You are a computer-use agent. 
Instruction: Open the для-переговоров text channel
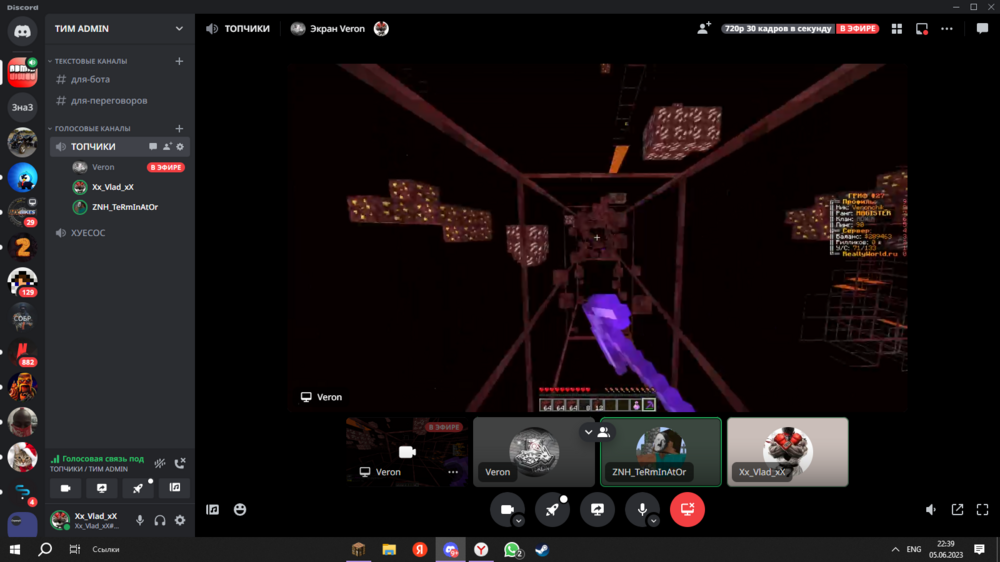click(119, 100)
